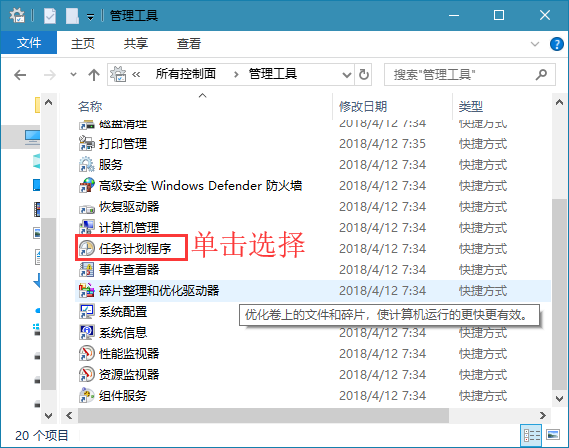Click the horizontal scrollbar thumb

click(263, 415)
